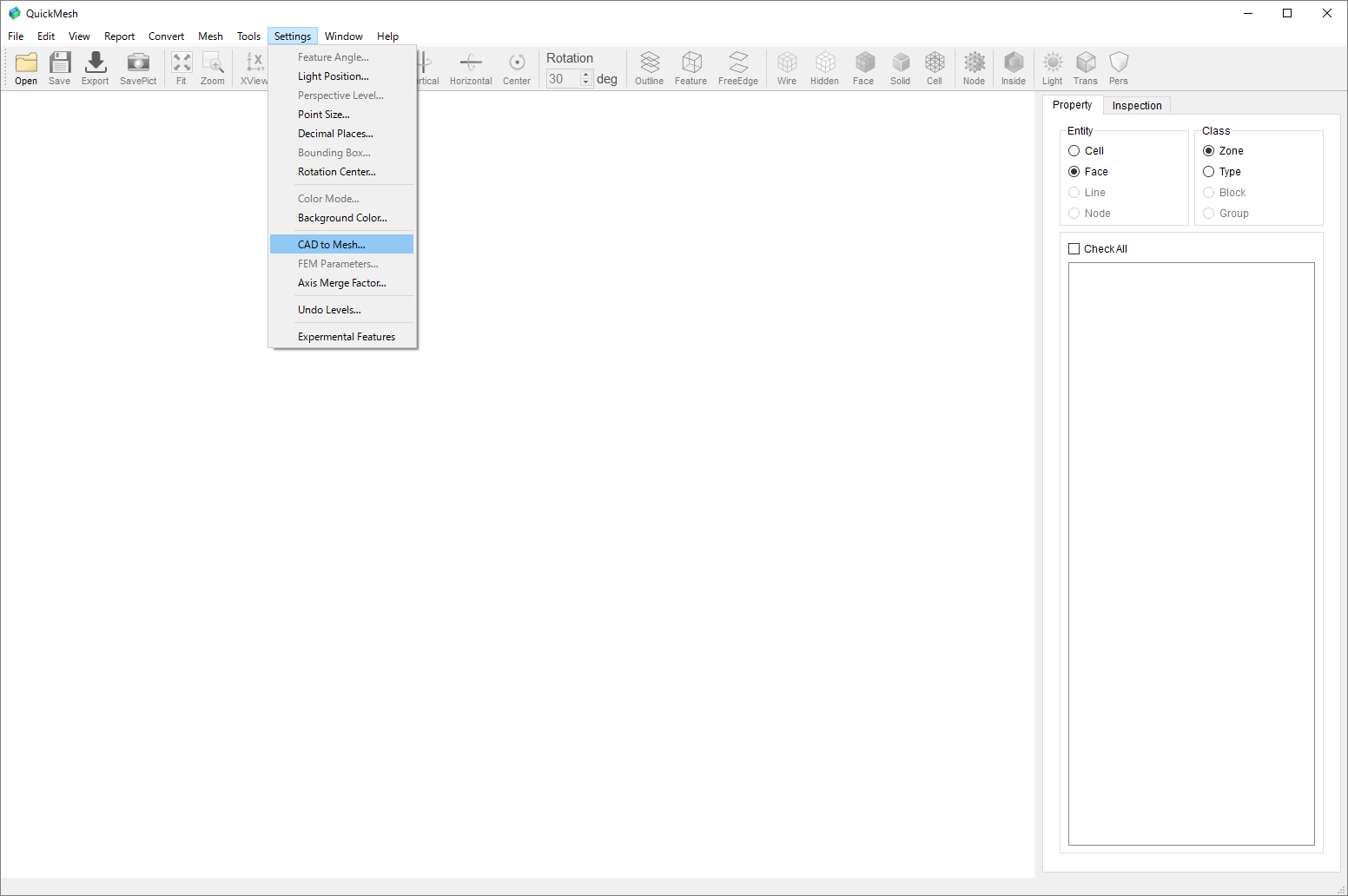Click the Rotation degree input field
This screenshot has height=896, width=1348.
coord(564,79)
